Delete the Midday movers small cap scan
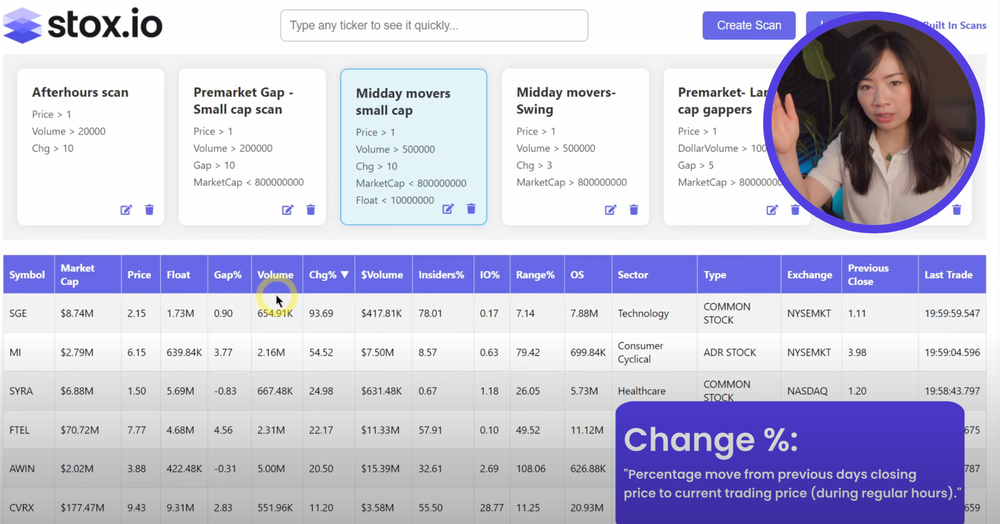Image resolution: width=1000 pixels, height=524 pixels. tap(471, 208)
